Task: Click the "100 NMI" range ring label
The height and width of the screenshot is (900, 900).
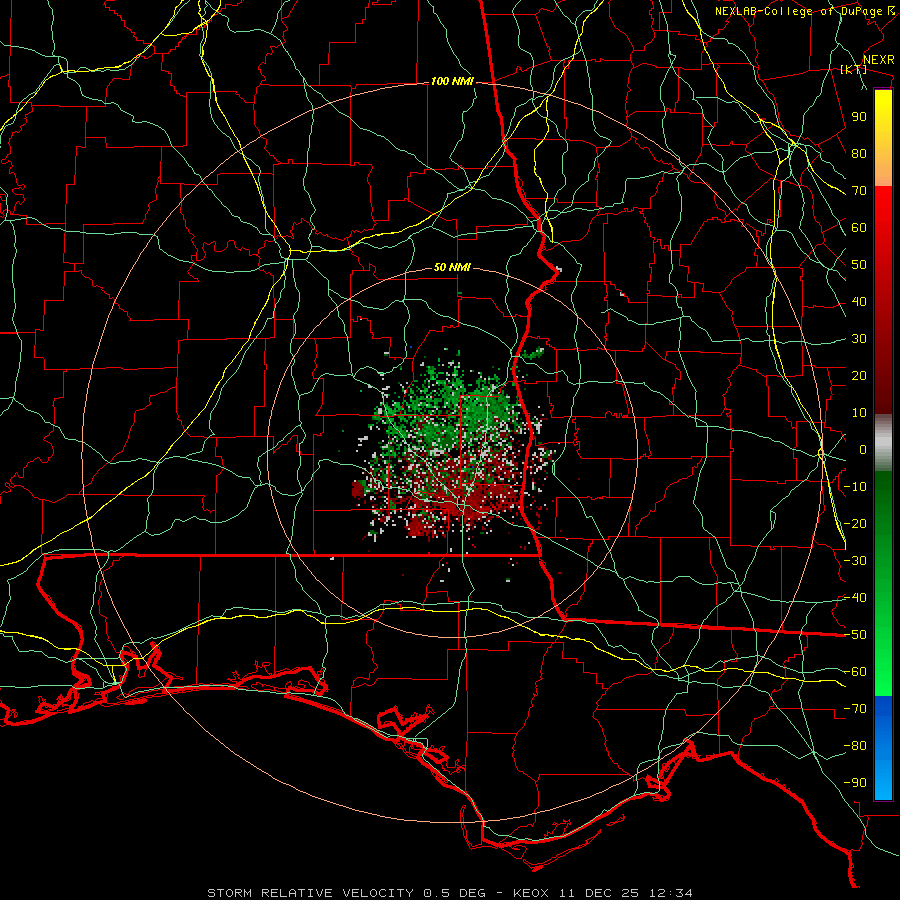Action: pos(452,82)
